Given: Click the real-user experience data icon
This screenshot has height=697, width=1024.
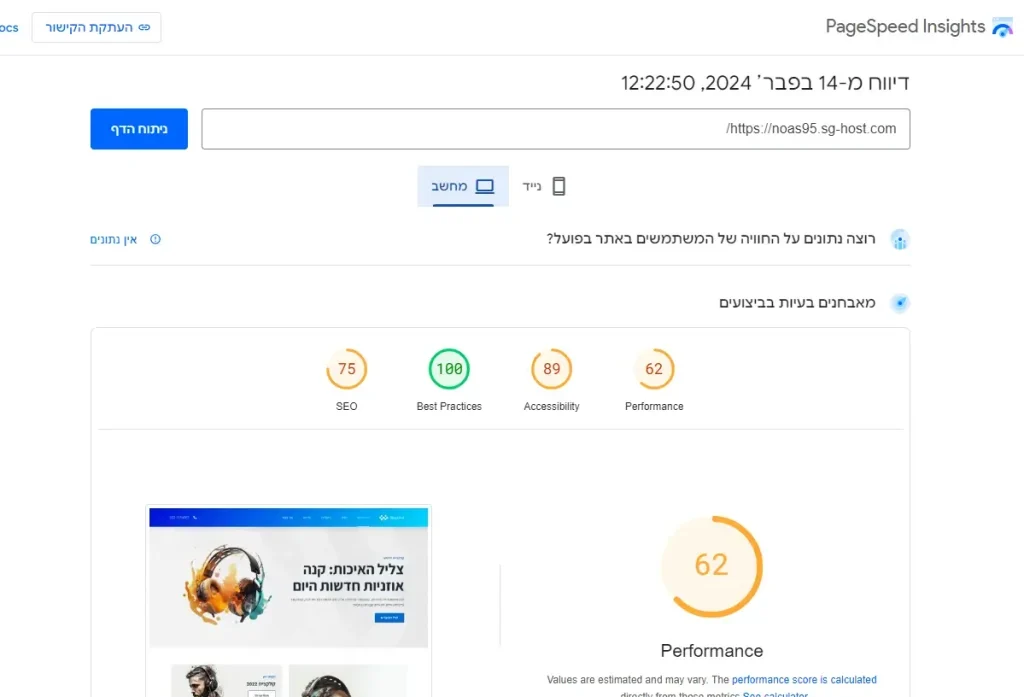Looking at the screenshot, I should pos(900,239).
